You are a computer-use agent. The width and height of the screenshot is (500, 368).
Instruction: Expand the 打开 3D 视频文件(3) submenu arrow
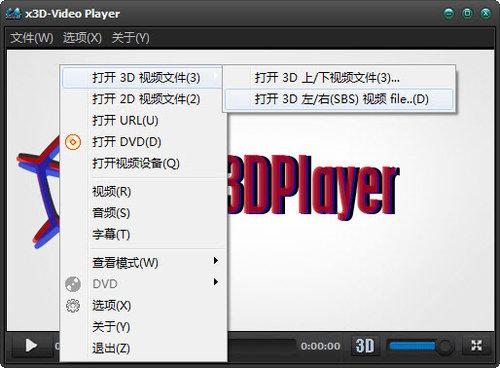tap(216, 76)
